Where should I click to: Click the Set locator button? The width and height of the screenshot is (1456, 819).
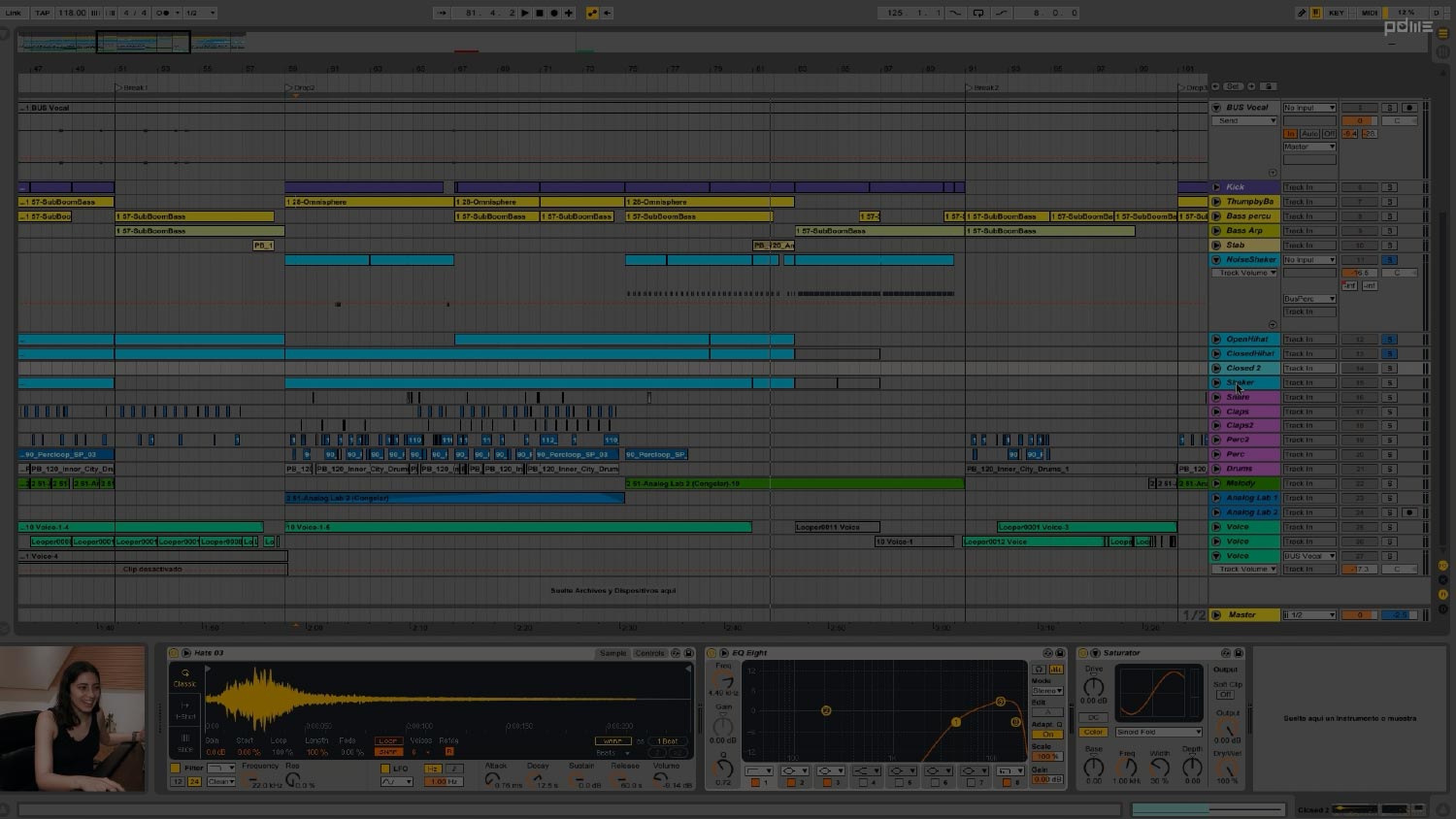[x=1233, y=86]
